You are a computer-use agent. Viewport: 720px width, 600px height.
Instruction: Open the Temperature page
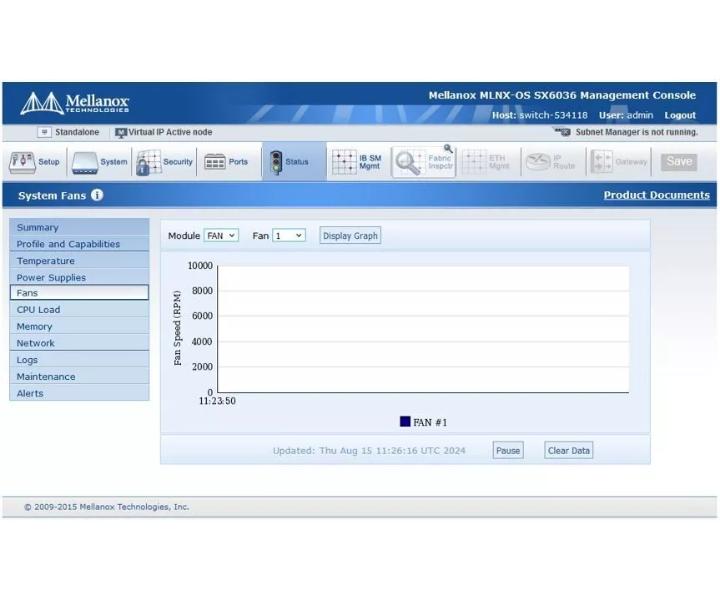pos(79,261)
